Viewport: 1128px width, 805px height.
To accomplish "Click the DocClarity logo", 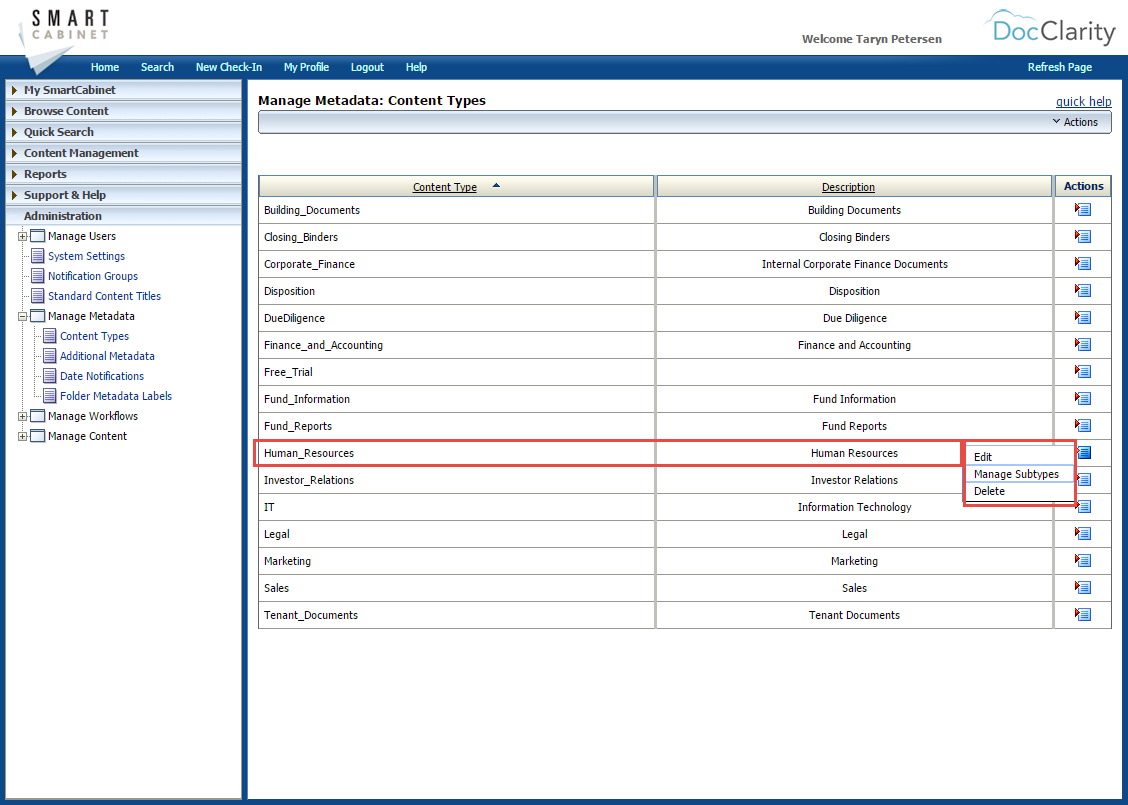I will pyautogui.click(x=1049, y=28).
